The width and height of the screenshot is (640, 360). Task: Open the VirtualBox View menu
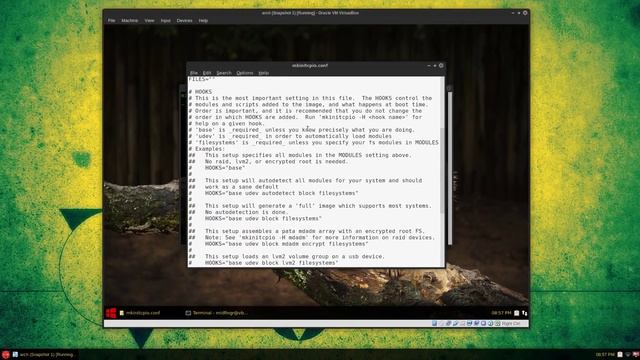tap(149, 20)
